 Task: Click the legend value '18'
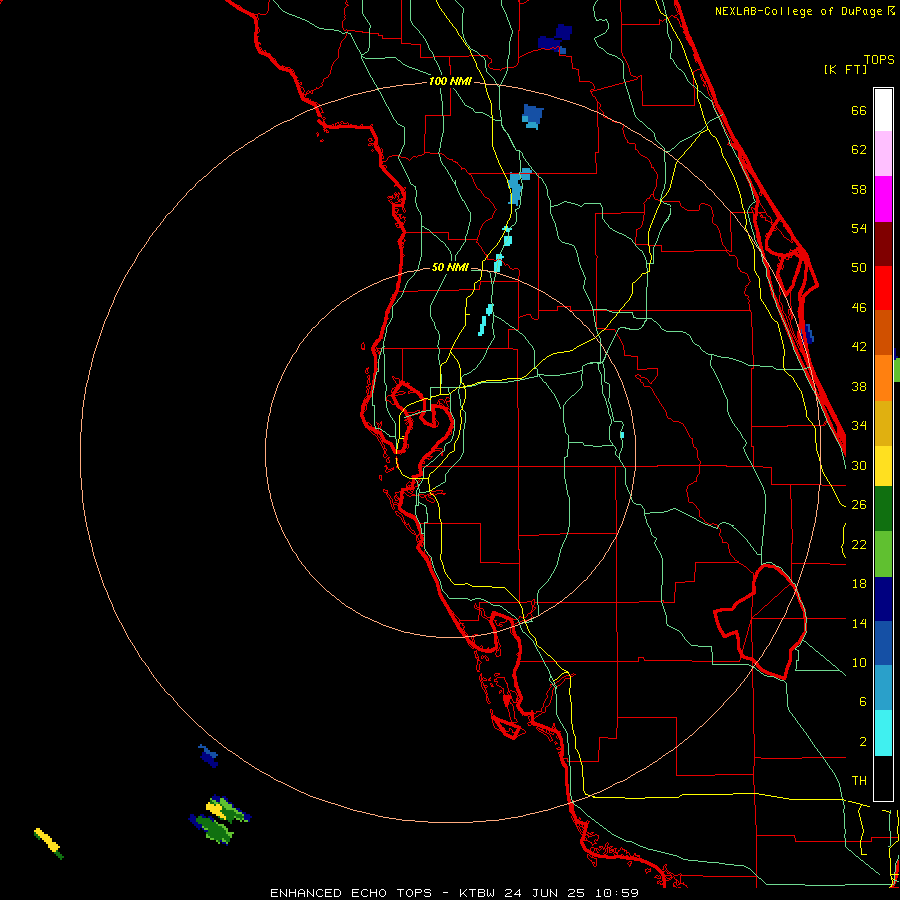(859, 584)
